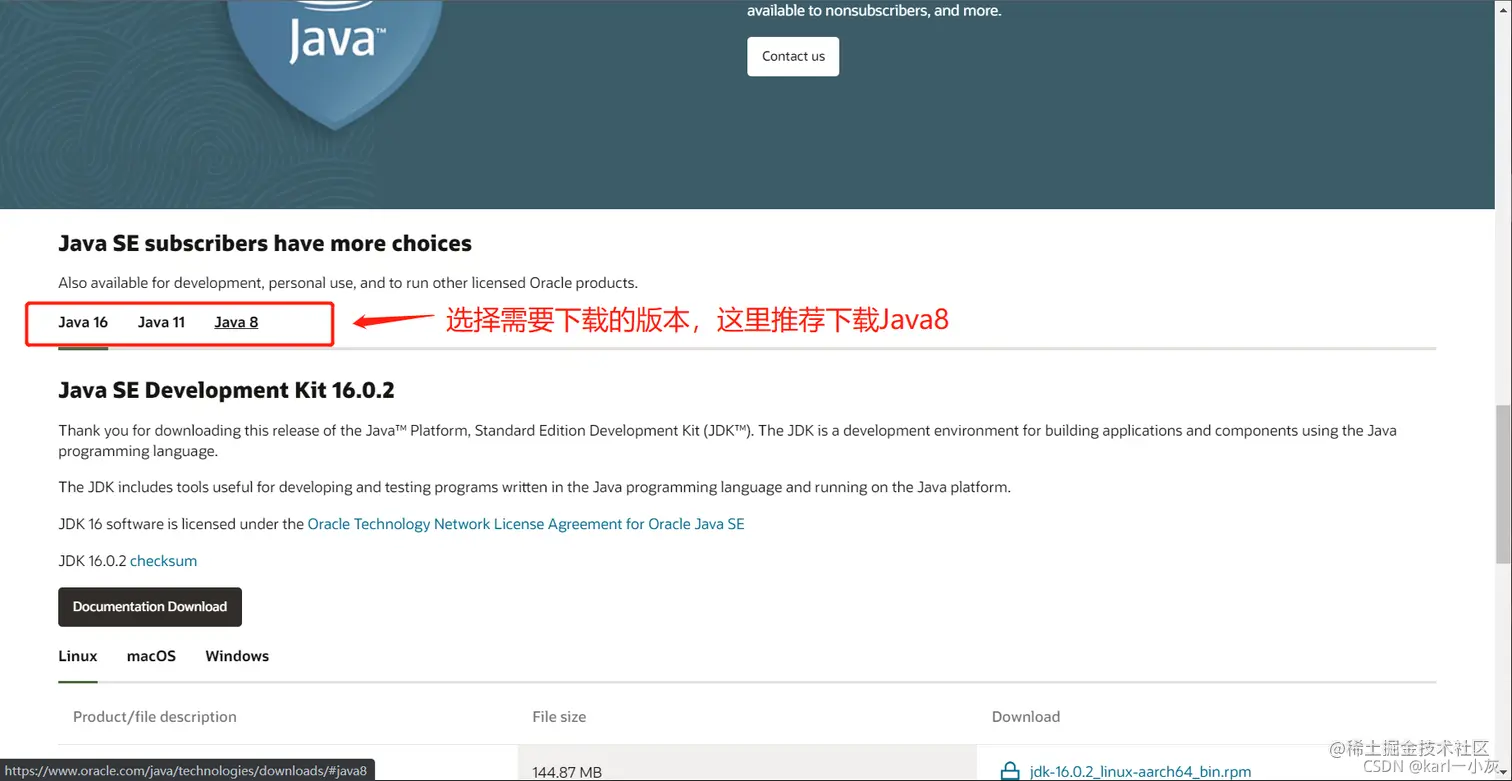Click the Documentation Download button

tap(150, 607)
